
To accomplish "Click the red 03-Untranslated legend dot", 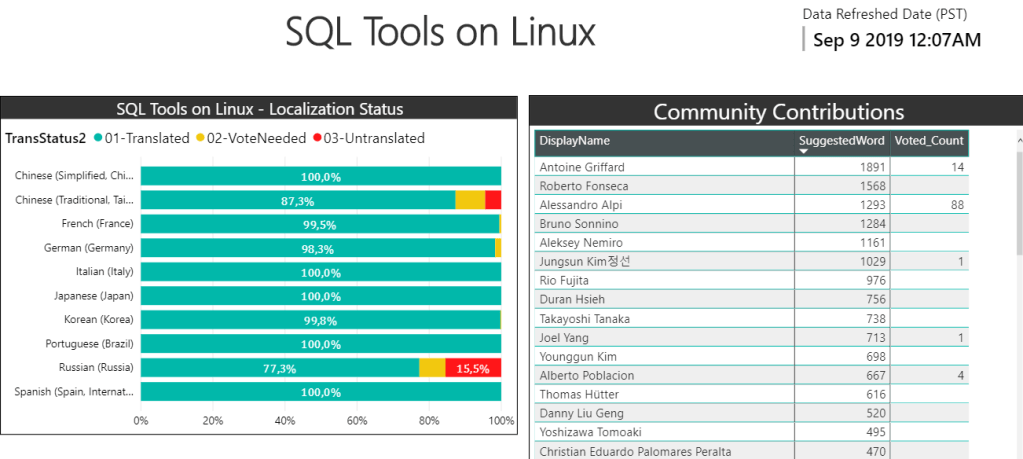I will (318, 139).
